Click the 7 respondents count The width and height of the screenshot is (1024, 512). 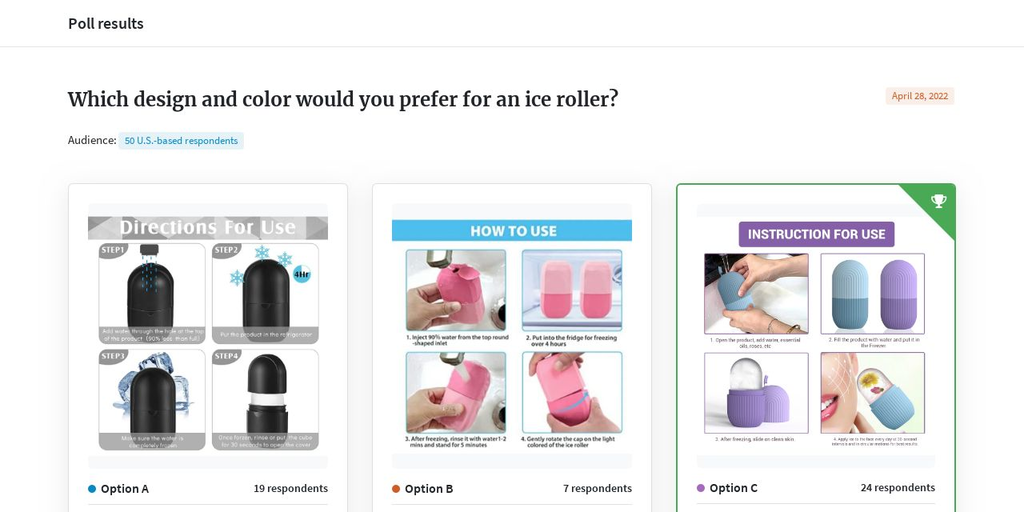(x=598, y=488)
